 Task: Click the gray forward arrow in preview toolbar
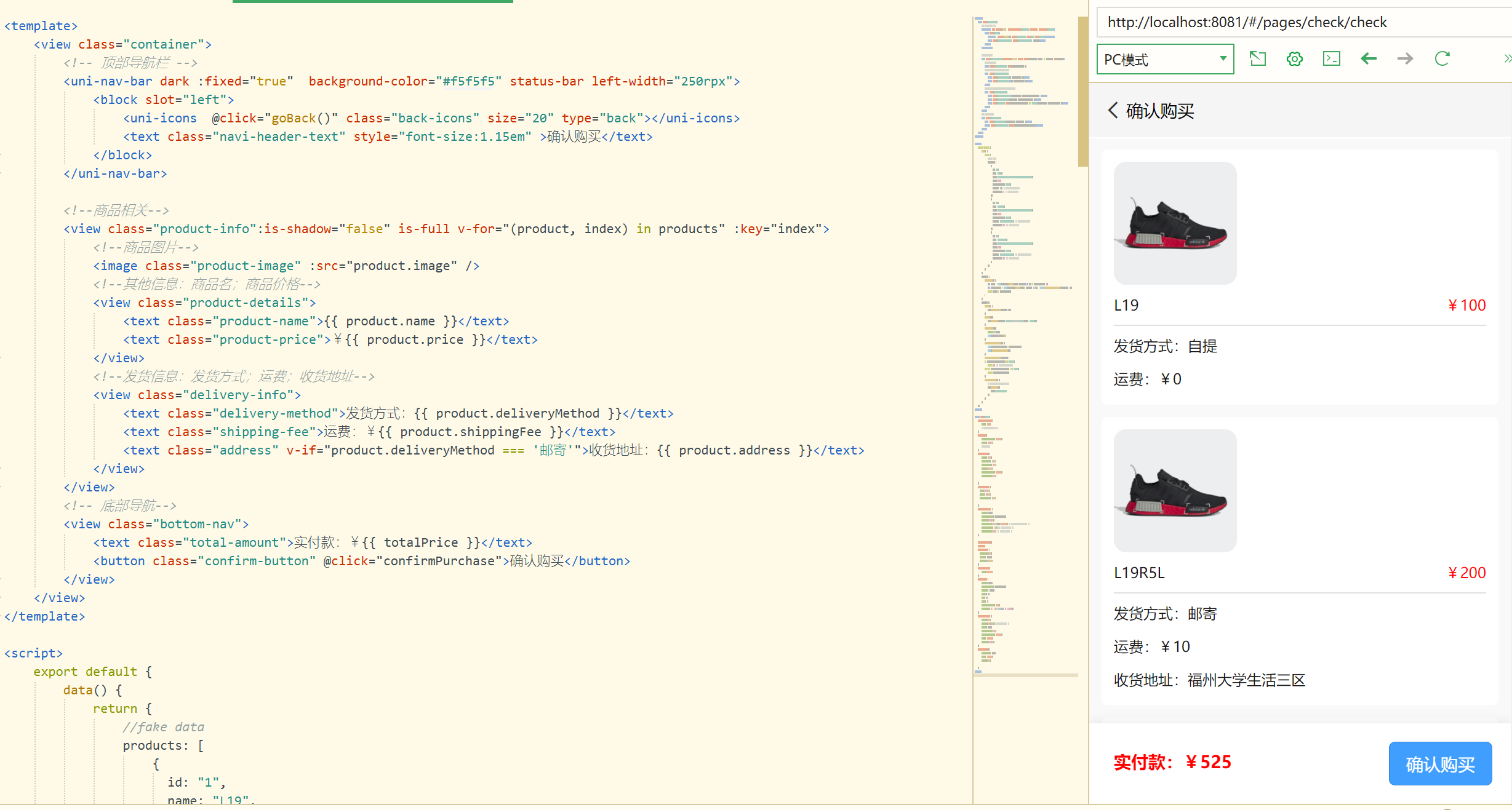point(1406,59)
